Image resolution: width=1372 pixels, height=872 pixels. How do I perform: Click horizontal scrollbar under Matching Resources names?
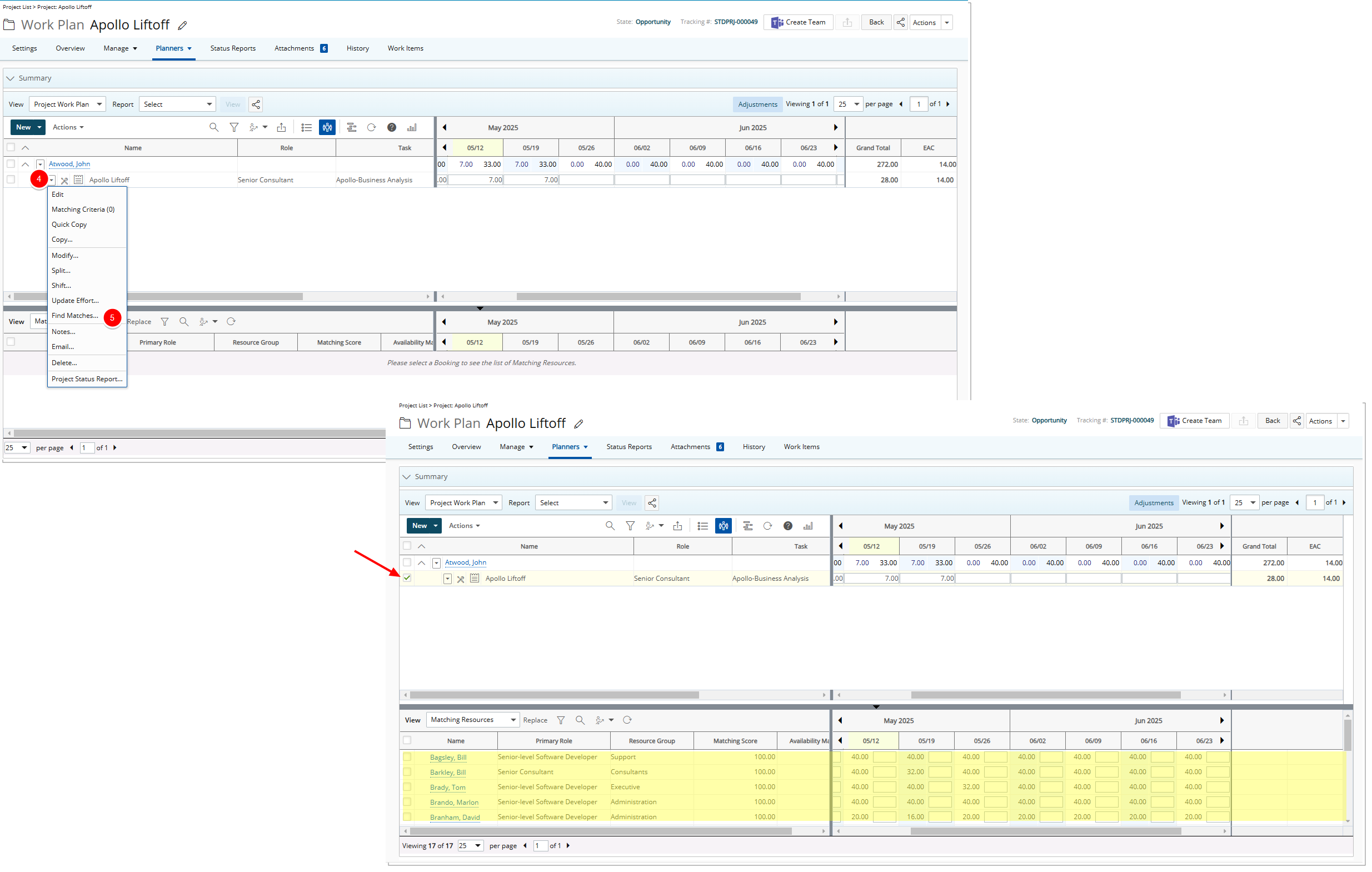[x=601, y=831]
